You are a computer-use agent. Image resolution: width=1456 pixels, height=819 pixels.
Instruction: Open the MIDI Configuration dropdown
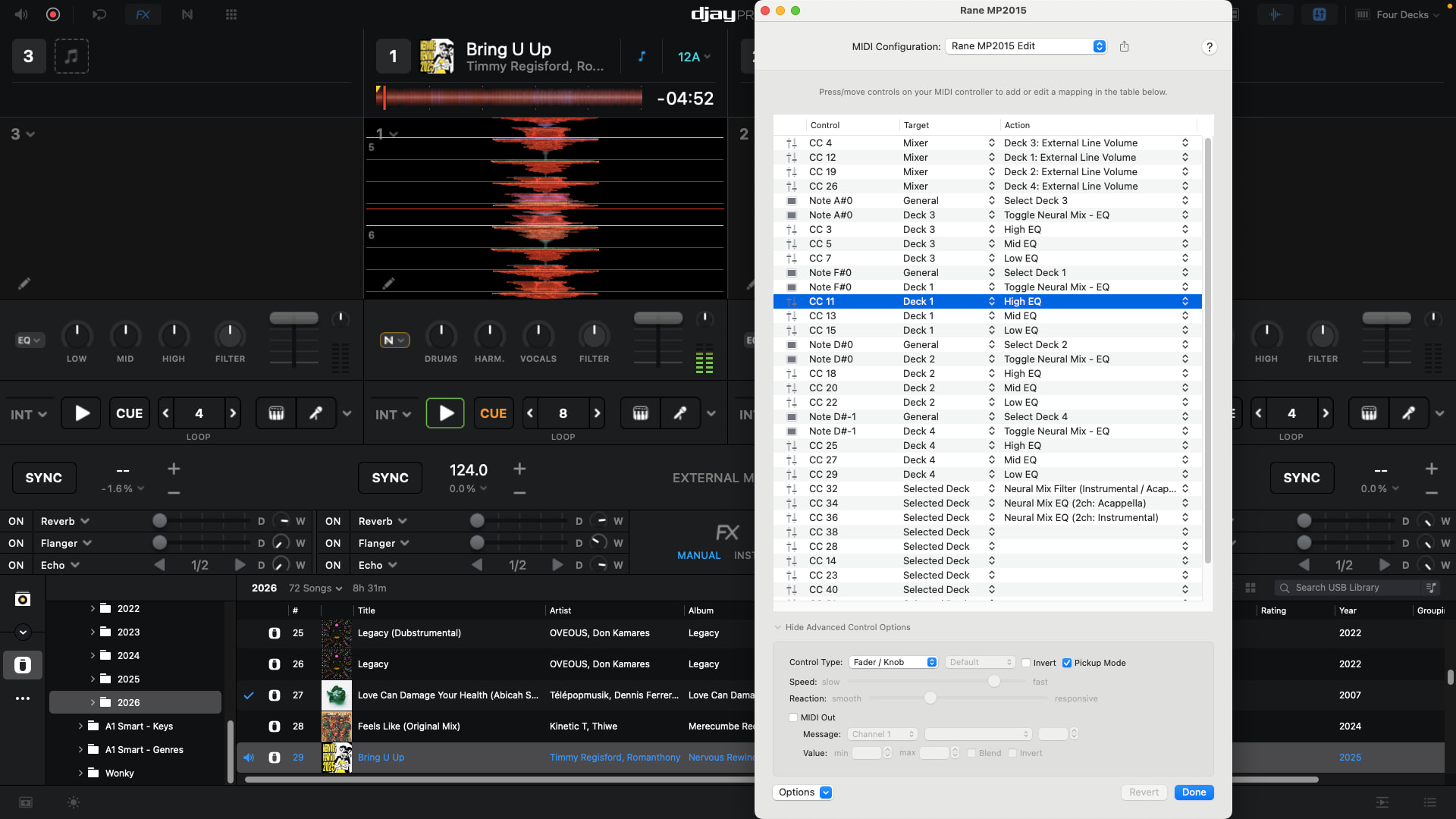tap(1026, 46)
